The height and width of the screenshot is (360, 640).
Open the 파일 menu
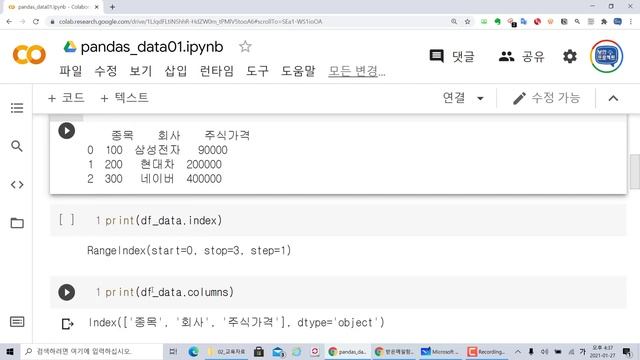[71, 71]
